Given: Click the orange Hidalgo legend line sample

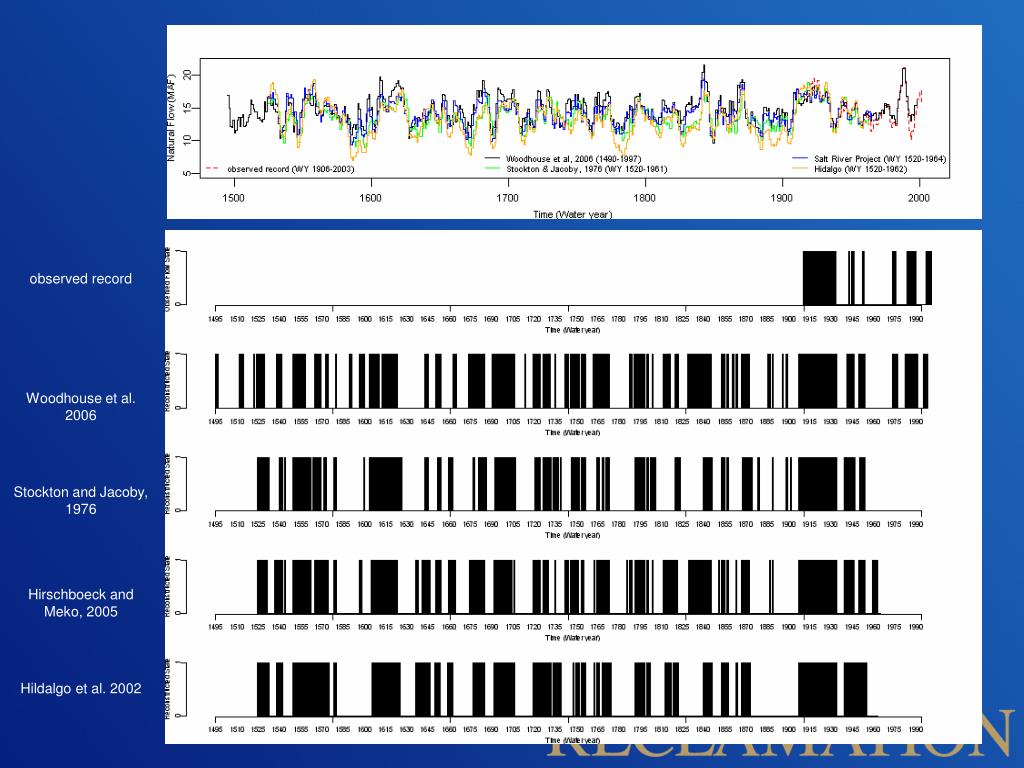Looking at the screenshot, I should [800, 169].
